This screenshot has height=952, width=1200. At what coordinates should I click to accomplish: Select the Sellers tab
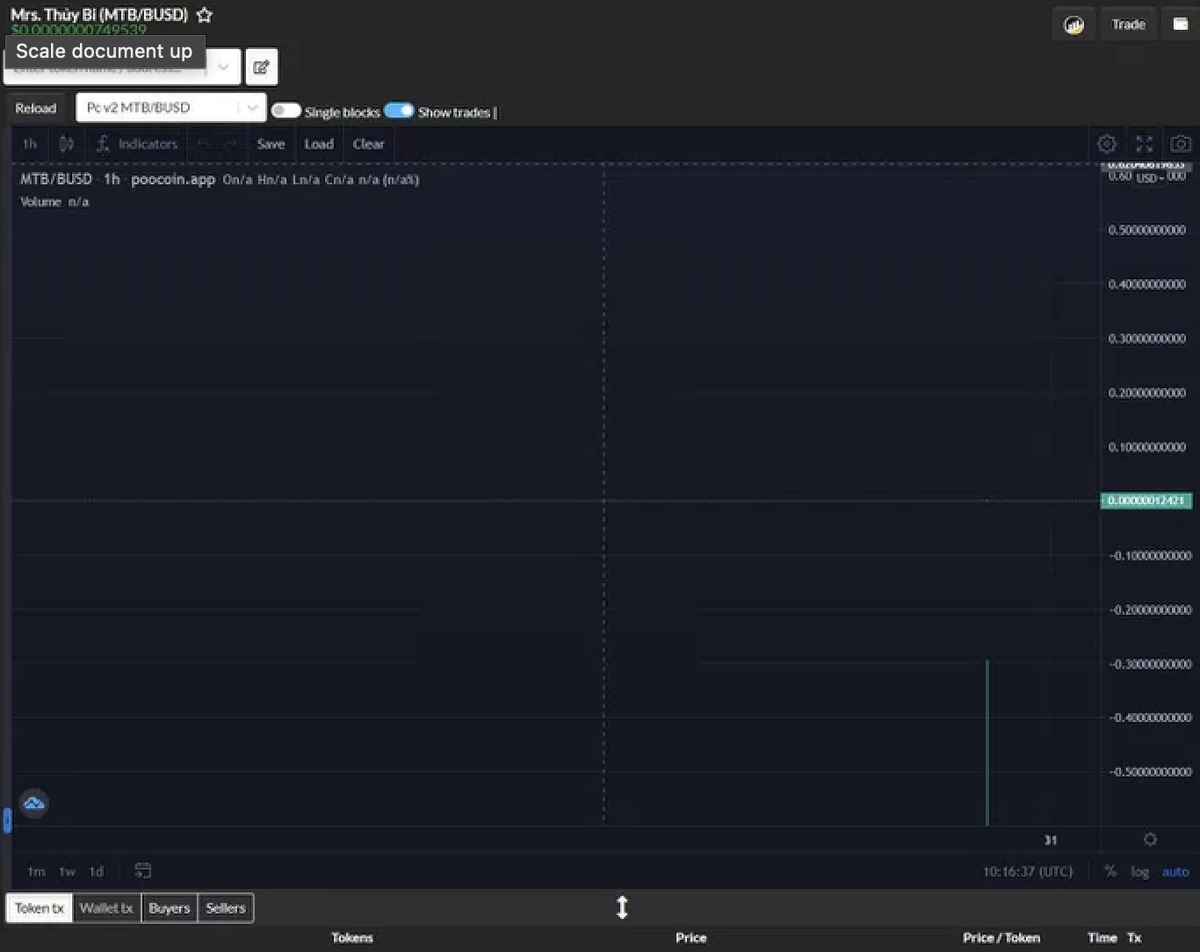coord(226,908)
